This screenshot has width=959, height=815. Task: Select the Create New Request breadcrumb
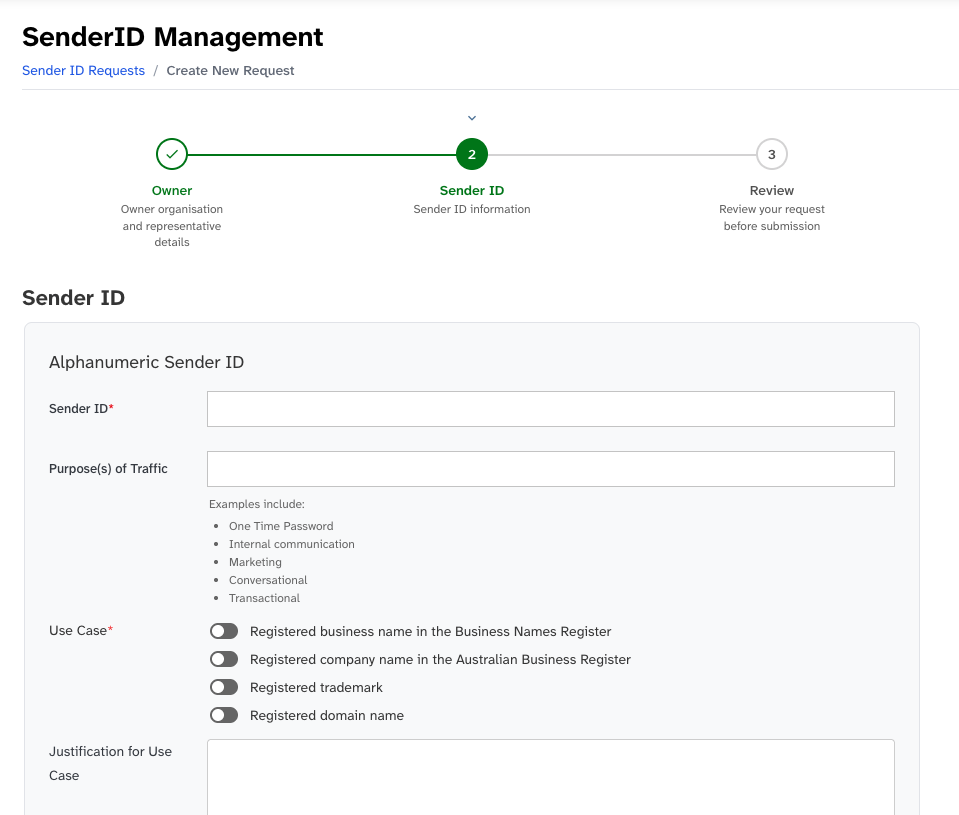pyautogui.click(x=230, y=70)
